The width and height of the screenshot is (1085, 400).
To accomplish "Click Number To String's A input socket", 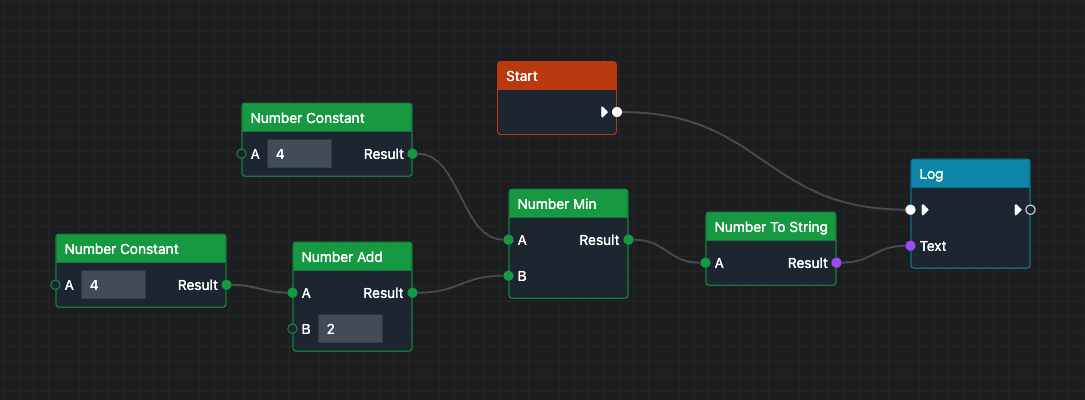I will [x=705, y=263].
